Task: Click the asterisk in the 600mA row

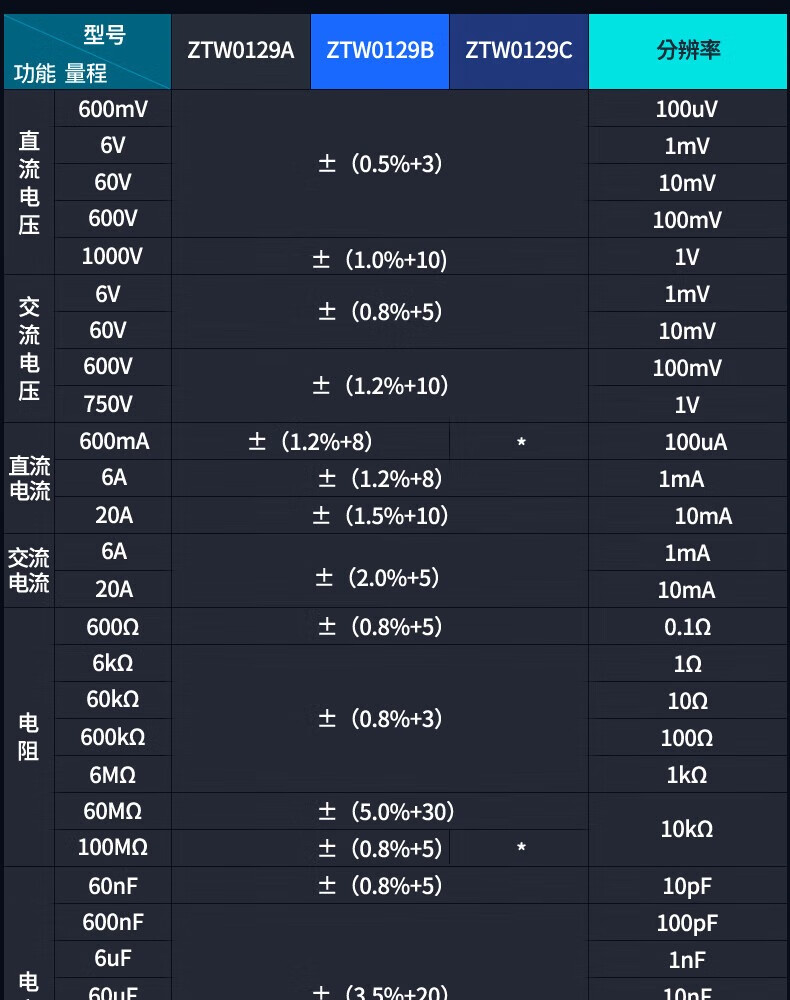Action: point(521,442)
